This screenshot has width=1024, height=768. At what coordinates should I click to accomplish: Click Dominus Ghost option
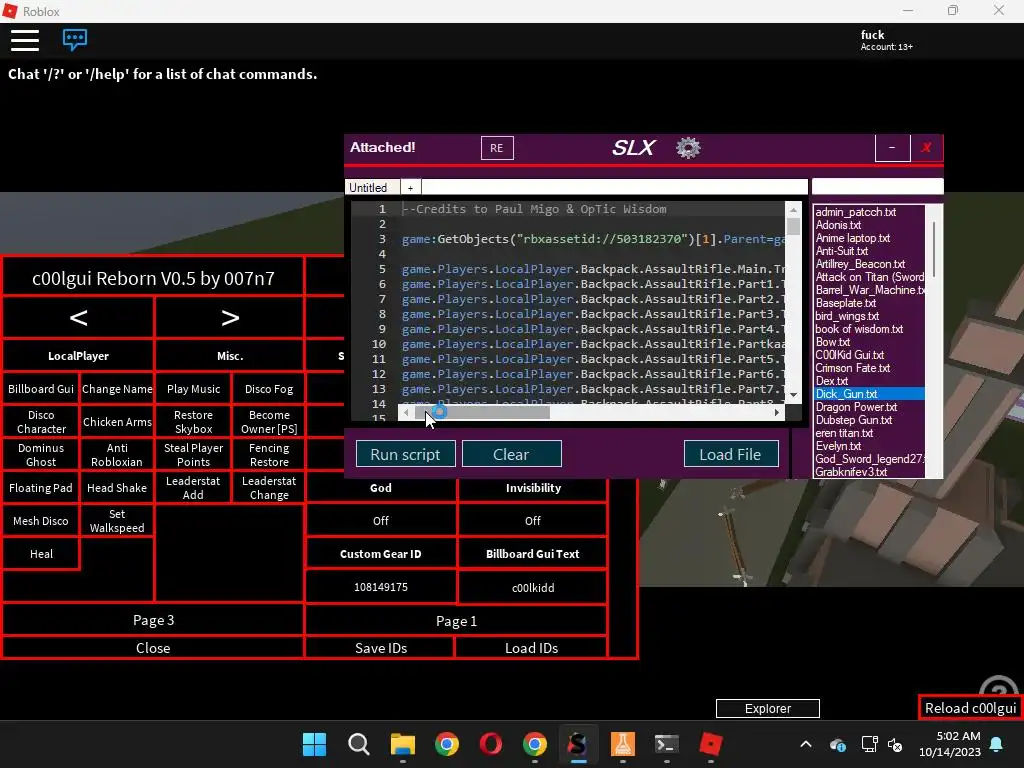pyautogui.click(x=41, y=455)
